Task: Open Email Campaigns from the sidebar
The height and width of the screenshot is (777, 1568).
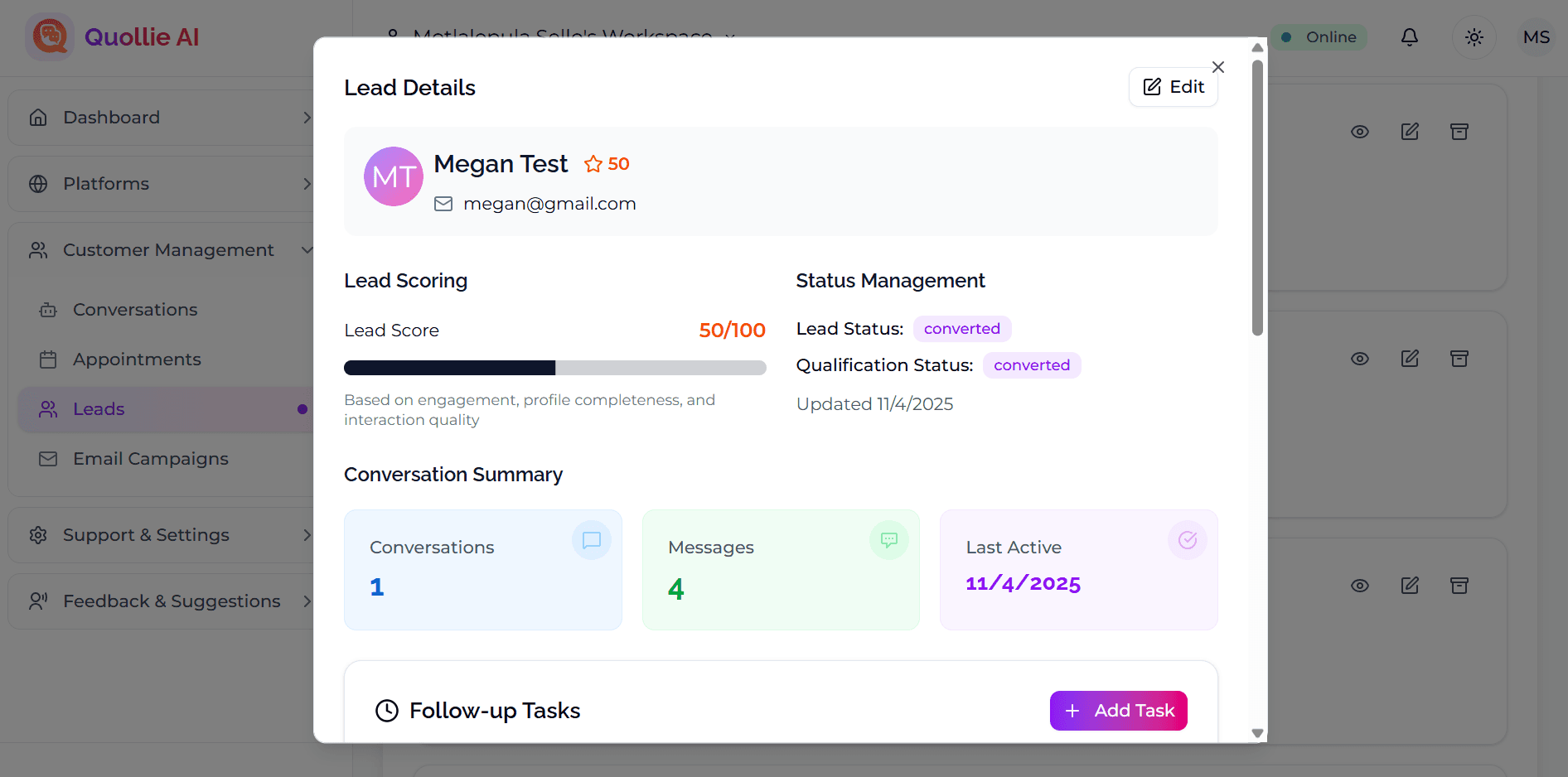Action: (150, 458)
